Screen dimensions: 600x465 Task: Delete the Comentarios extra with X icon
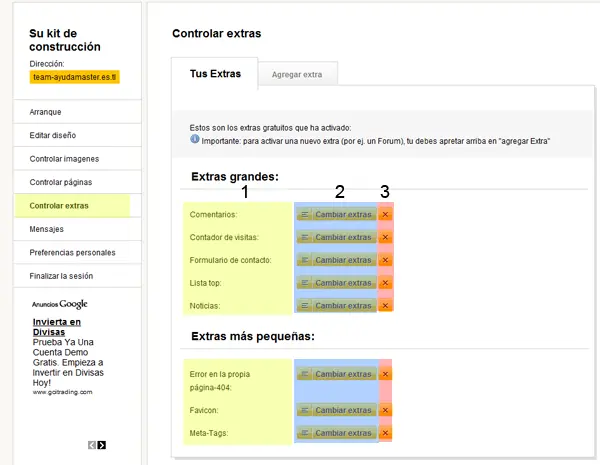click(385, 214)
